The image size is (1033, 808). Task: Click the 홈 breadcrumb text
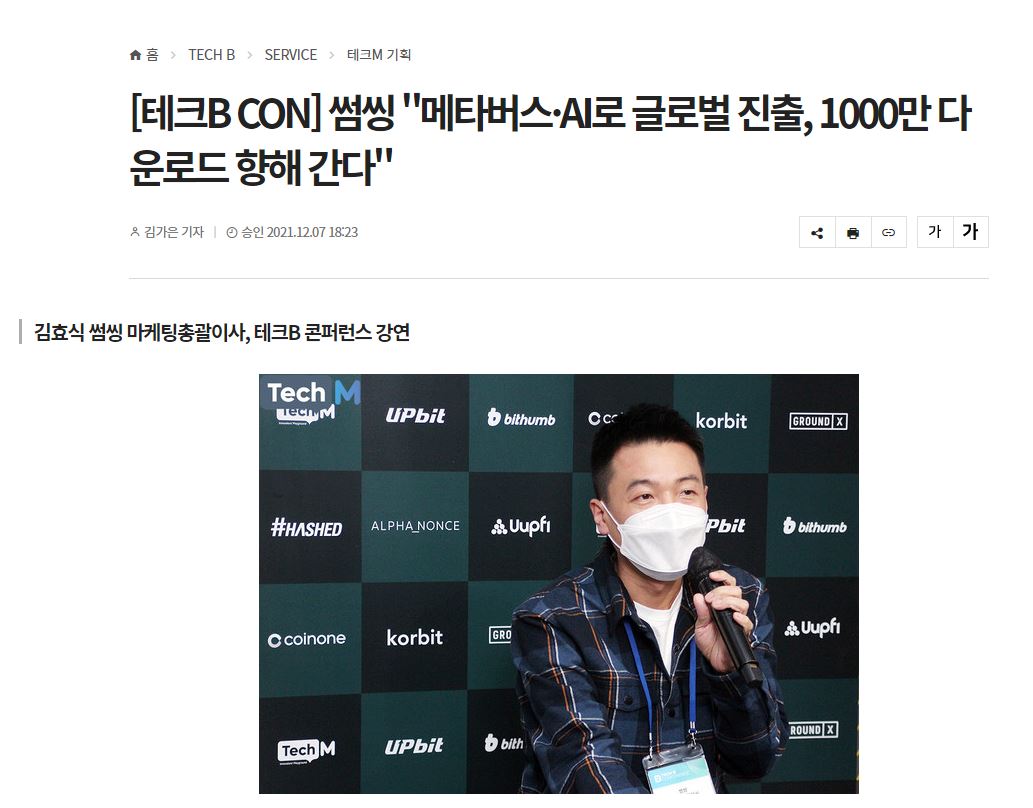pos(152,55)
